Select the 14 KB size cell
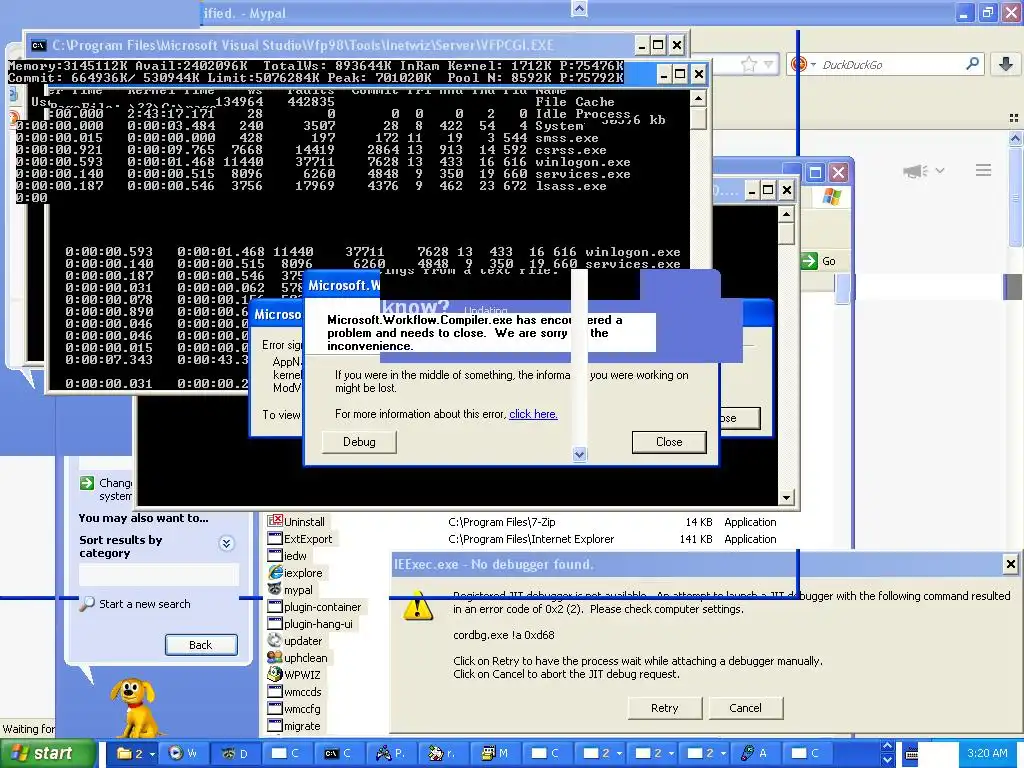 click(x=699, y=522)
